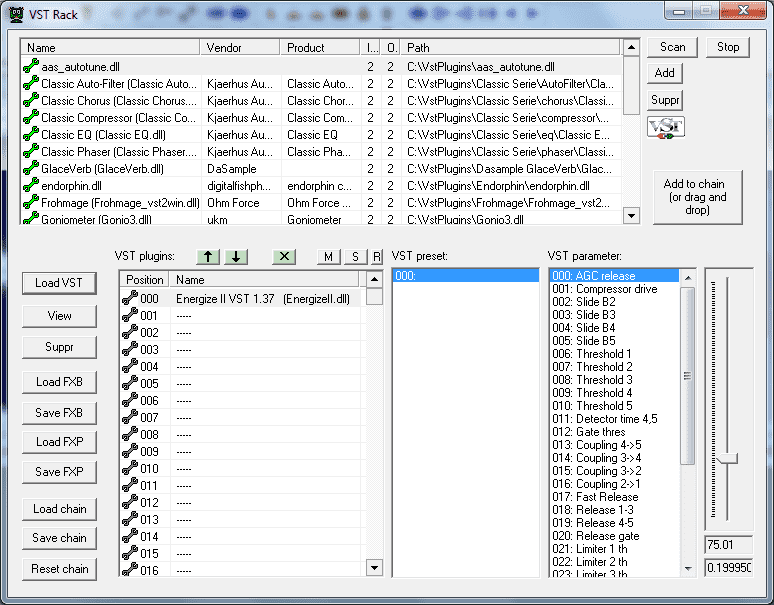Select preset 000: in VST preset list
The height and width of the screenshot is (605, 774).
tap(465, 275)
